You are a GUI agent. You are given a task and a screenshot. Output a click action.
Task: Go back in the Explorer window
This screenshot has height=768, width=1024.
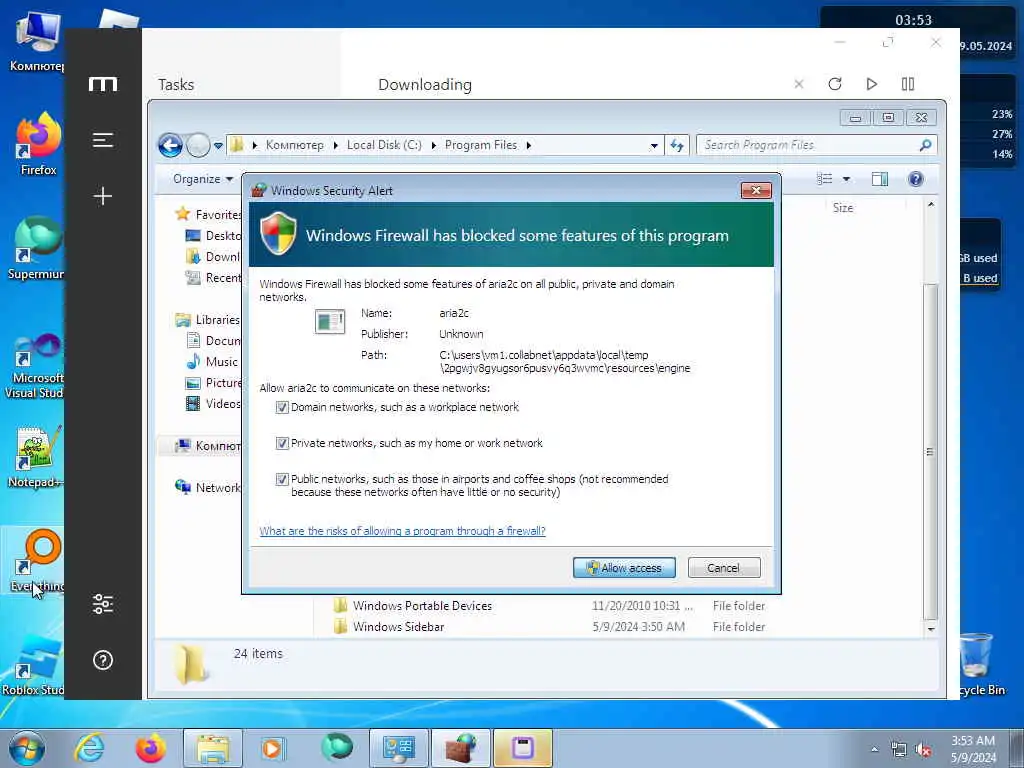point(170,145)
